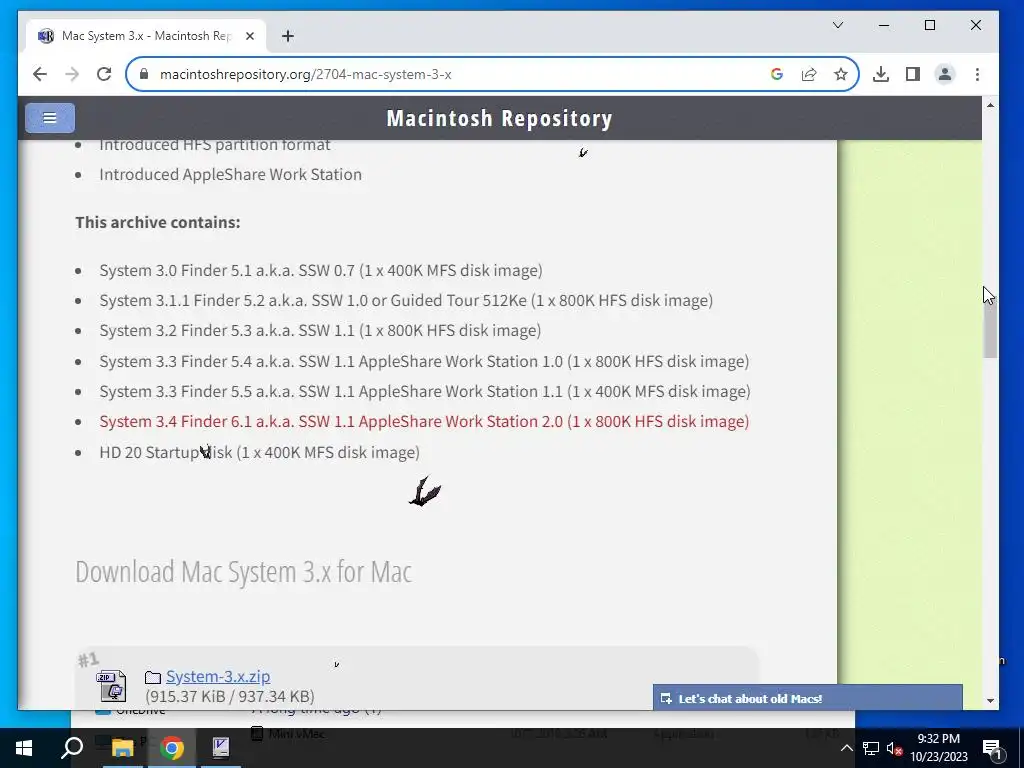Click the scrollbar down arrow
This screenshot has width=1024, height=768.
tap(991, 701)
